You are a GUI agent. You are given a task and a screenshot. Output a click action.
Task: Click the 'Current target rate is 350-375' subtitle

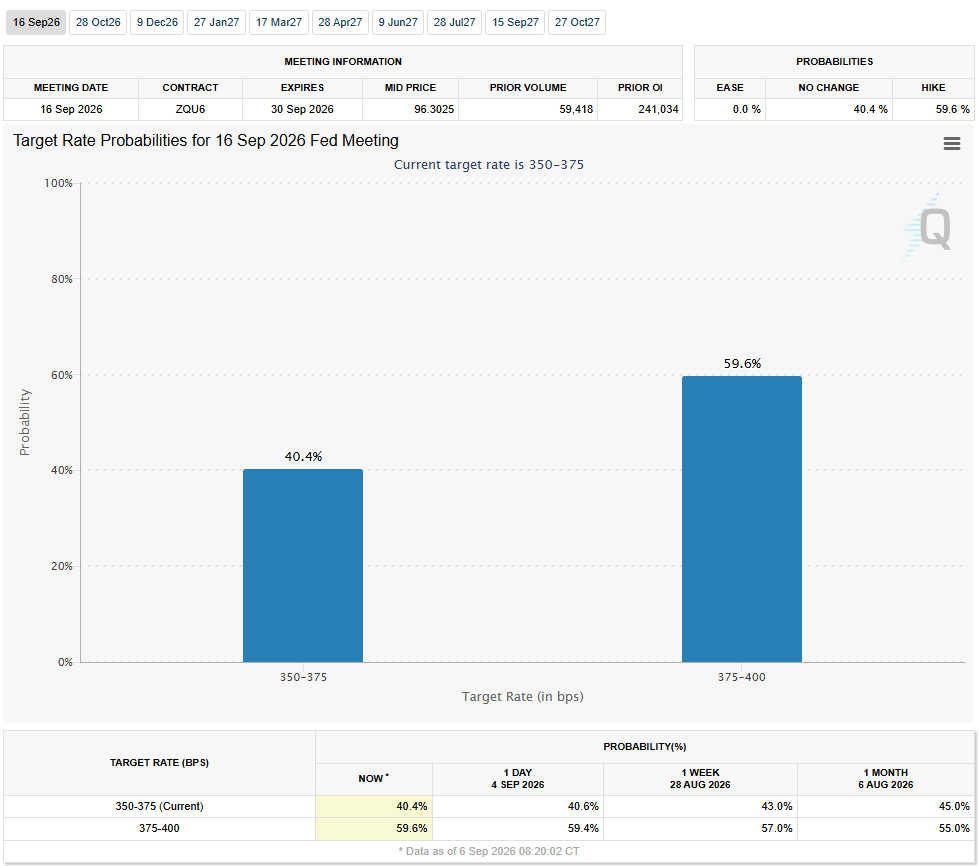point(489,165)
